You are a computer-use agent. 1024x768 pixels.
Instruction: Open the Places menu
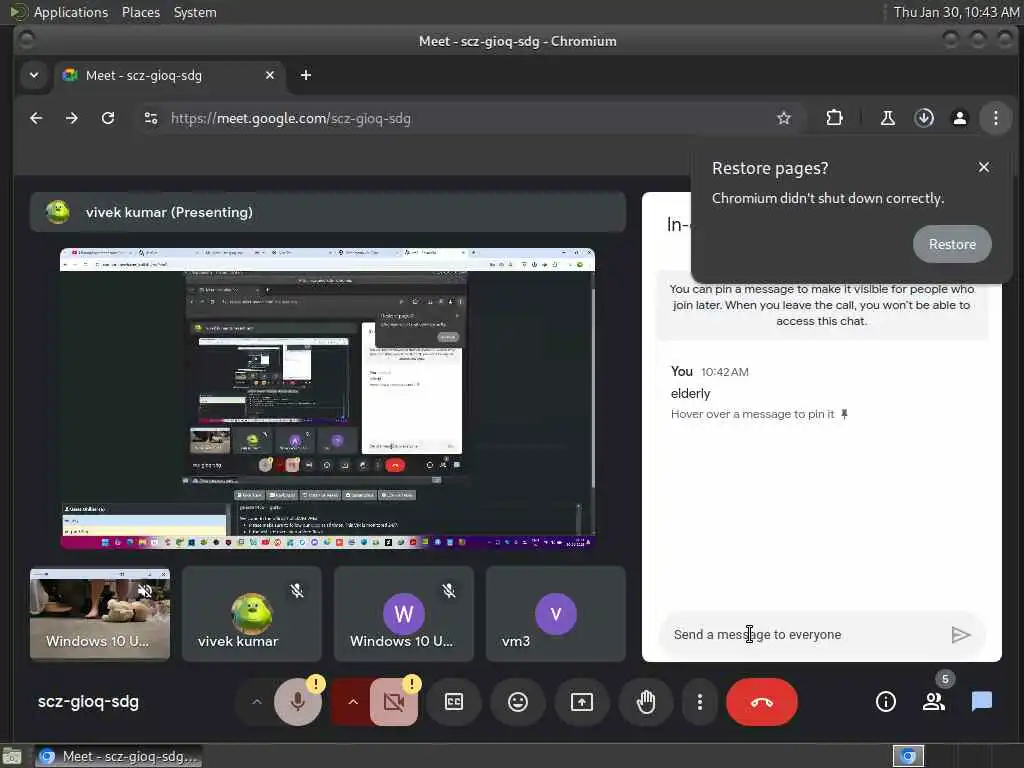pyautogui.click(x=141, y=12)
